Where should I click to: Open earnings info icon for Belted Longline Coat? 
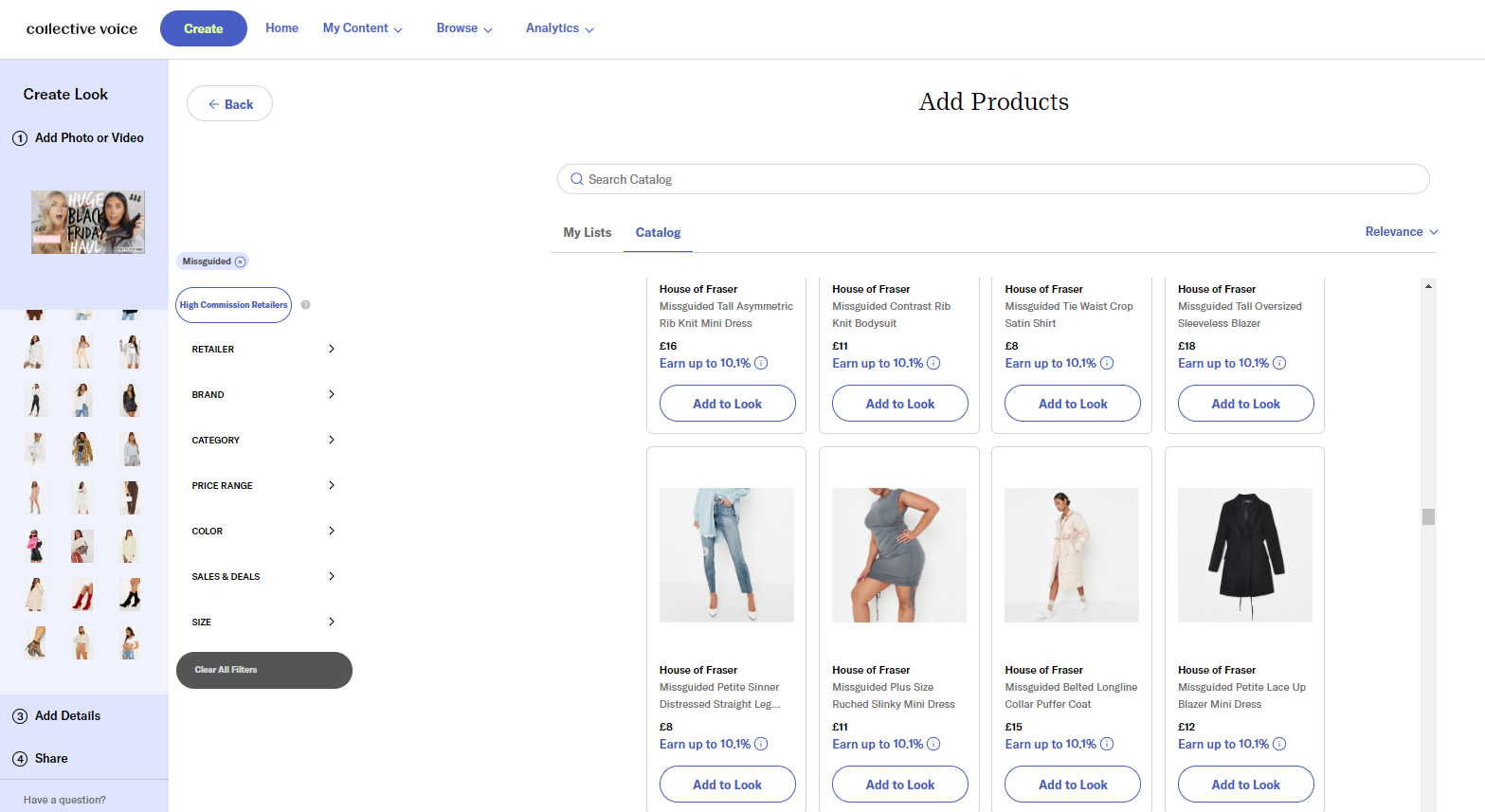coord(1107,744)
